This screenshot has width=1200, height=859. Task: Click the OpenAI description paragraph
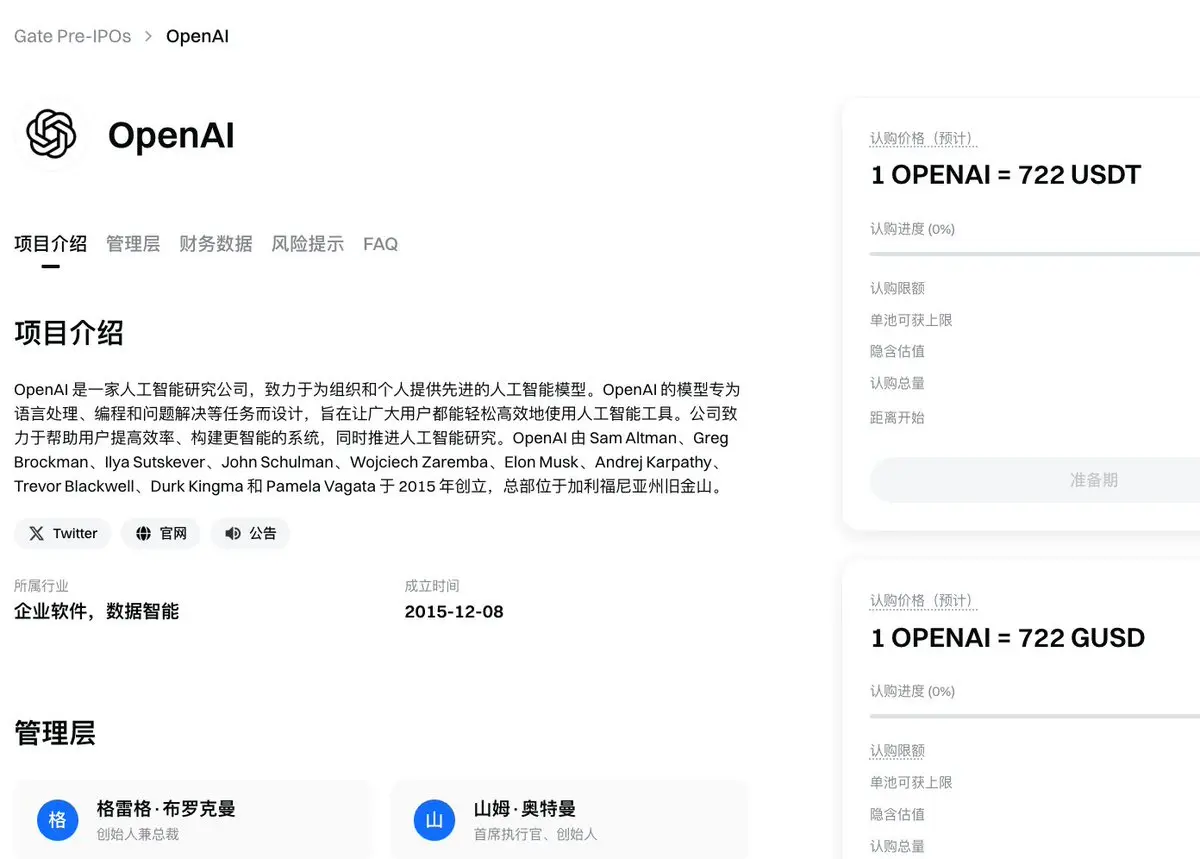pos(377,438)
